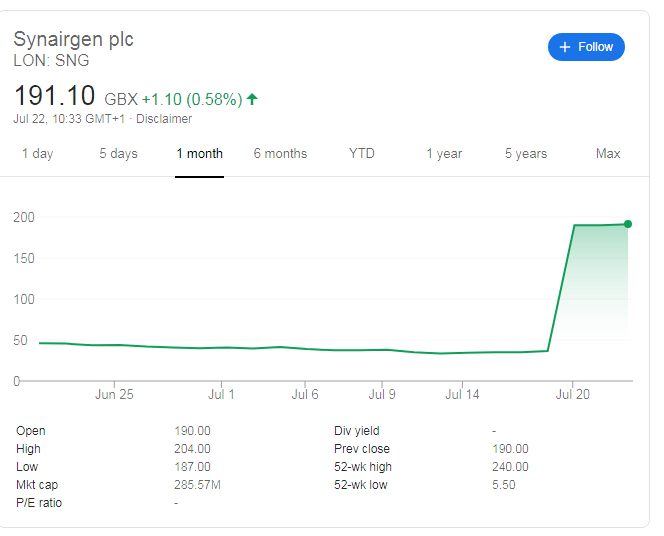The image size is (664, 536).
Task: Click the Synairgen plc title
Action: pyautogui.click(x=73, y=39)
